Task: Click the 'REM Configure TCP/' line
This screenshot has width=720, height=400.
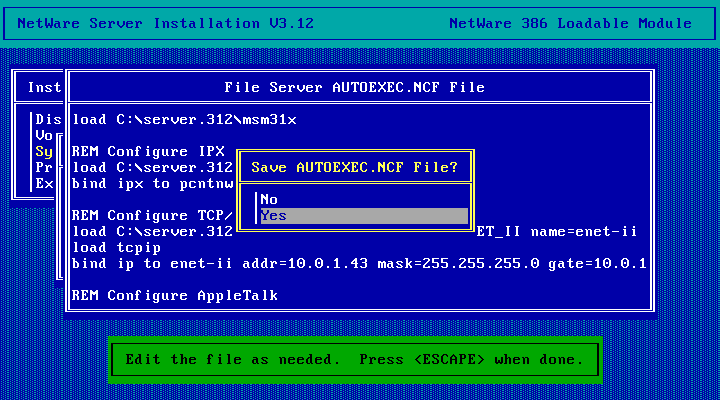Action: tap(153, 215)
